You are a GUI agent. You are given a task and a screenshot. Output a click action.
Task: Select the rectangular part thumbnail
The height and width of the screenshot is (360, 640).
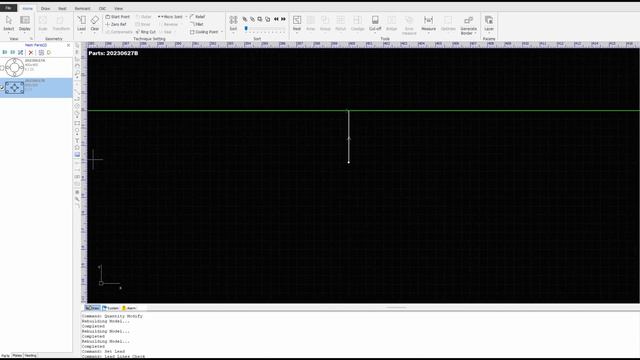click(14, 87)
